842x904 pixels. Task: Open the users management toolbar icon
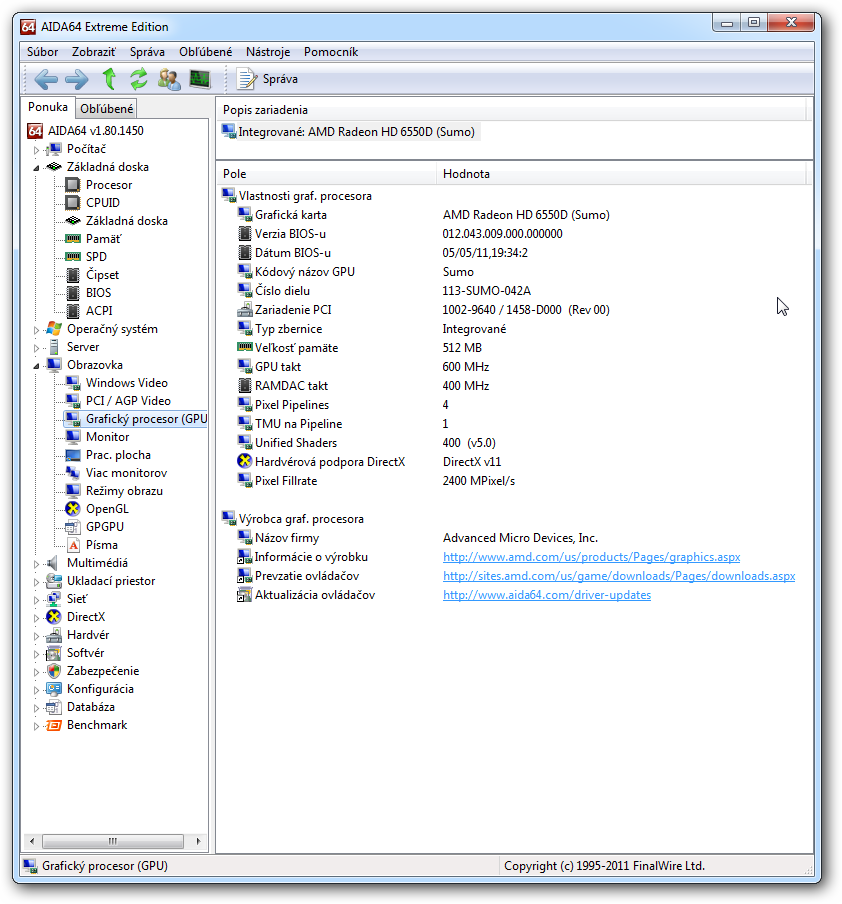169,79
